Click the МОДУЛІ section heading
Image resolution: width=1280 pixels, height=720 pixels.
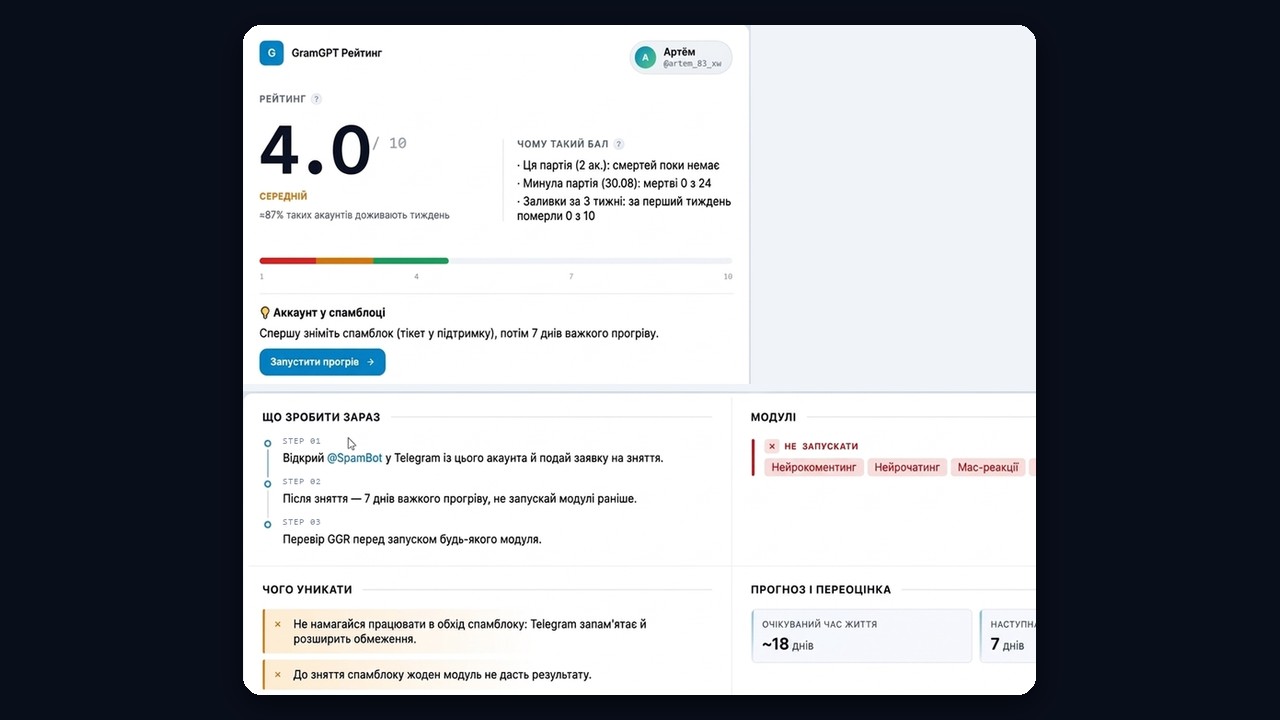click(x=773, y=417)
